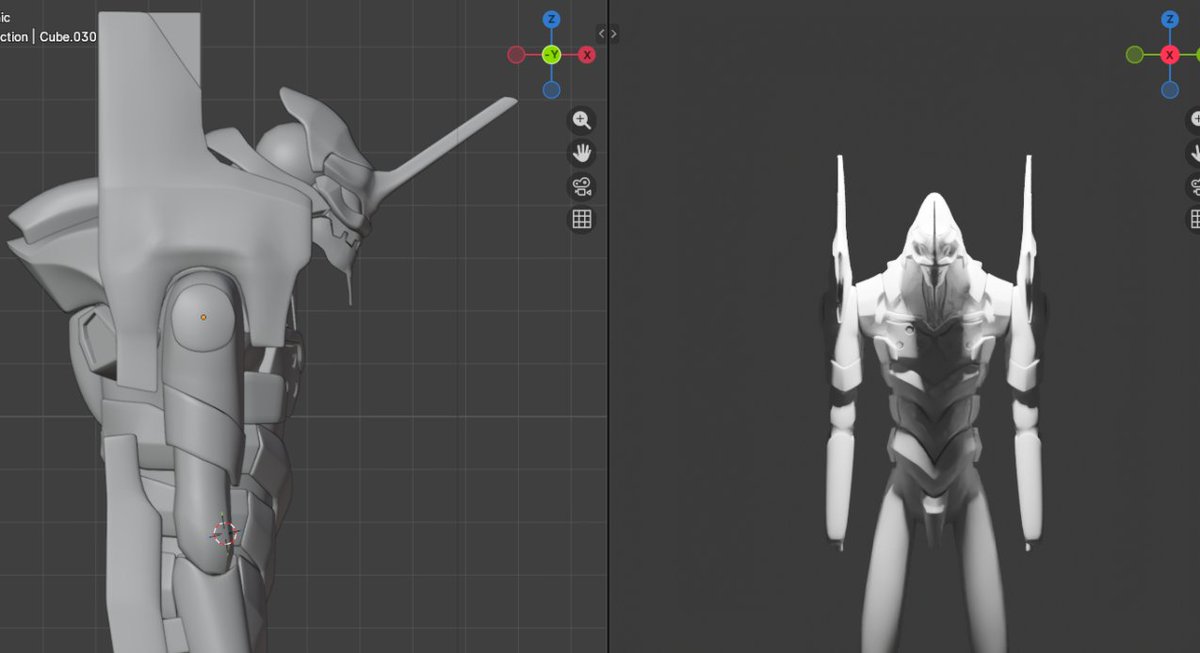Toggle perspective/orthographic grid icon in left viewport

(582, 219)
